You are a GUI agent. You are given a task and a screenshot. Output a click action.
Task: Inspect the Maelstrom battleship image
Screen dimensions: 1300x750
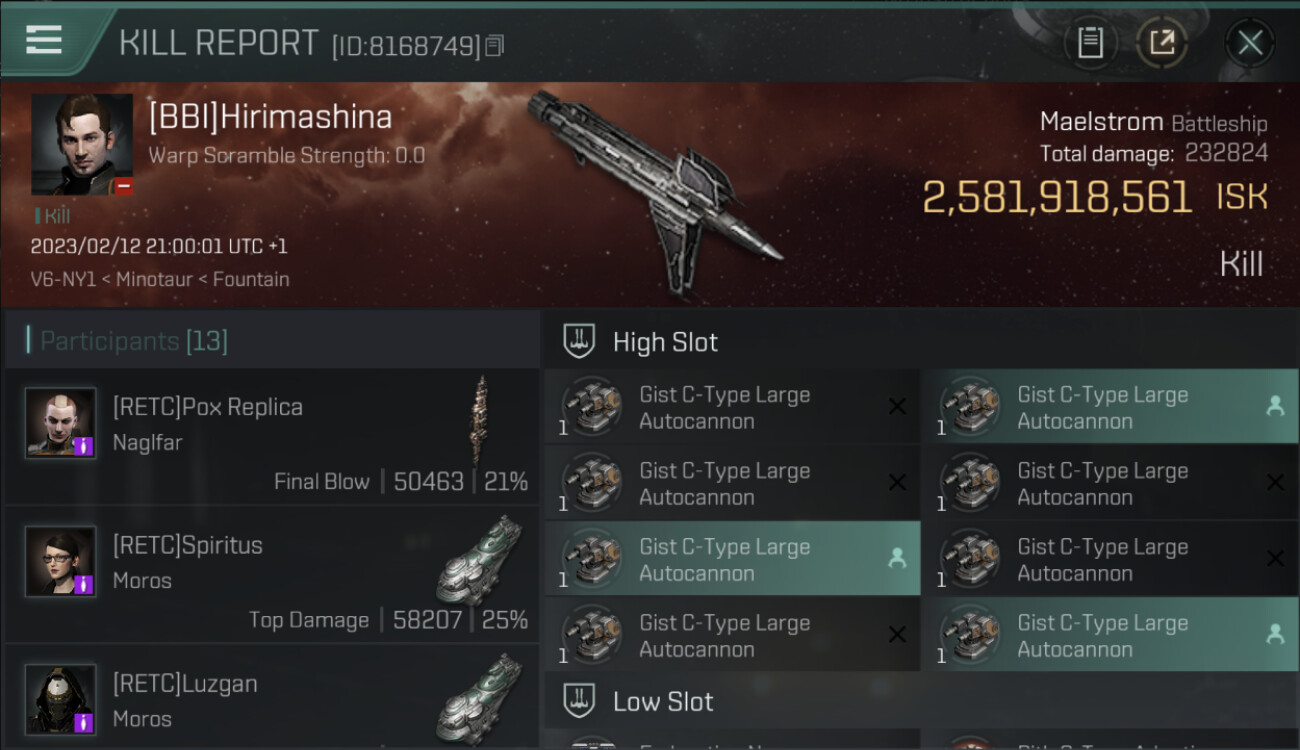pos(655,190)
